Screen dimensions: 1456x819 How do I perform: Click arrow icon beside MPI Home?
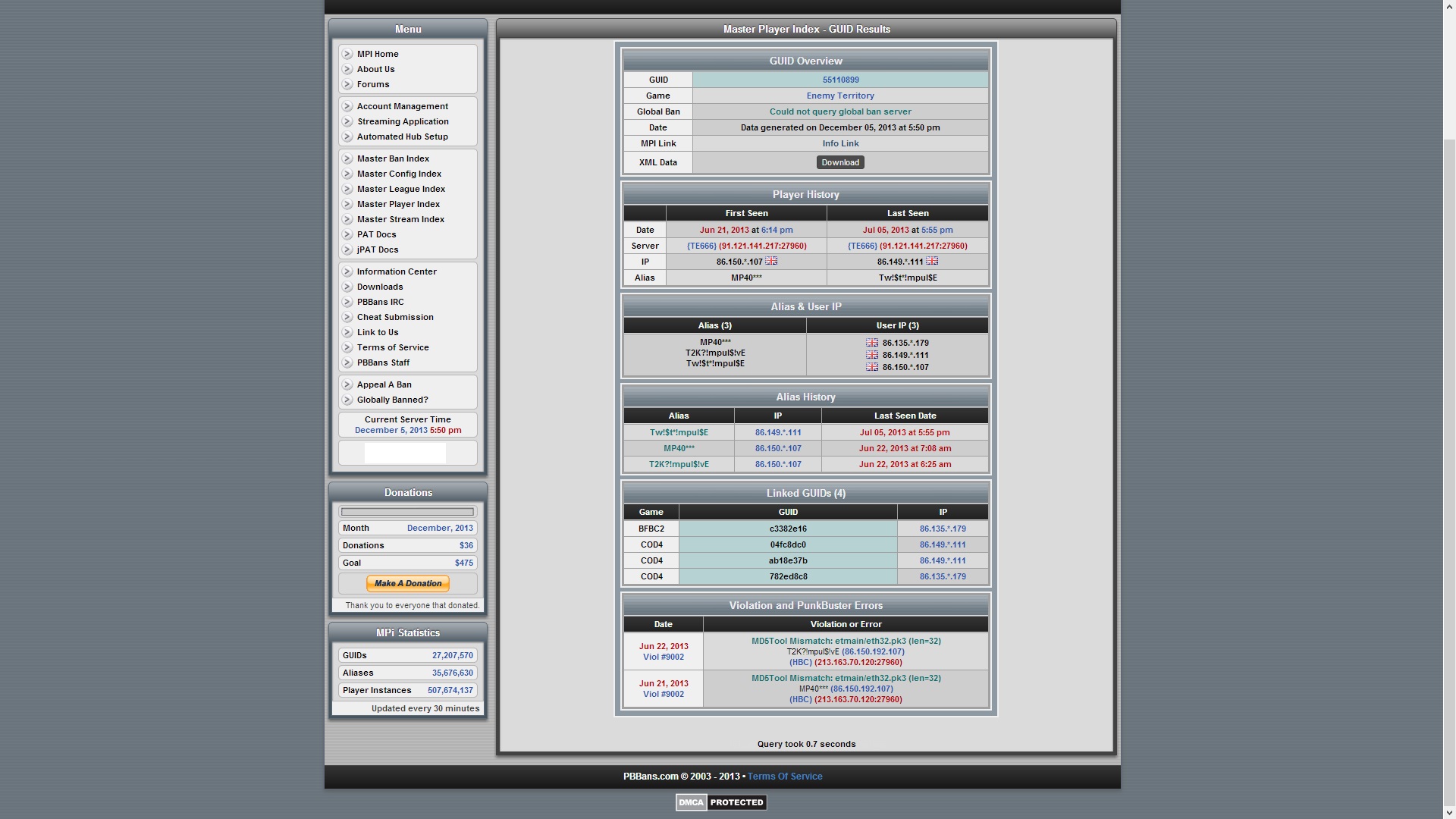[347, 54]
